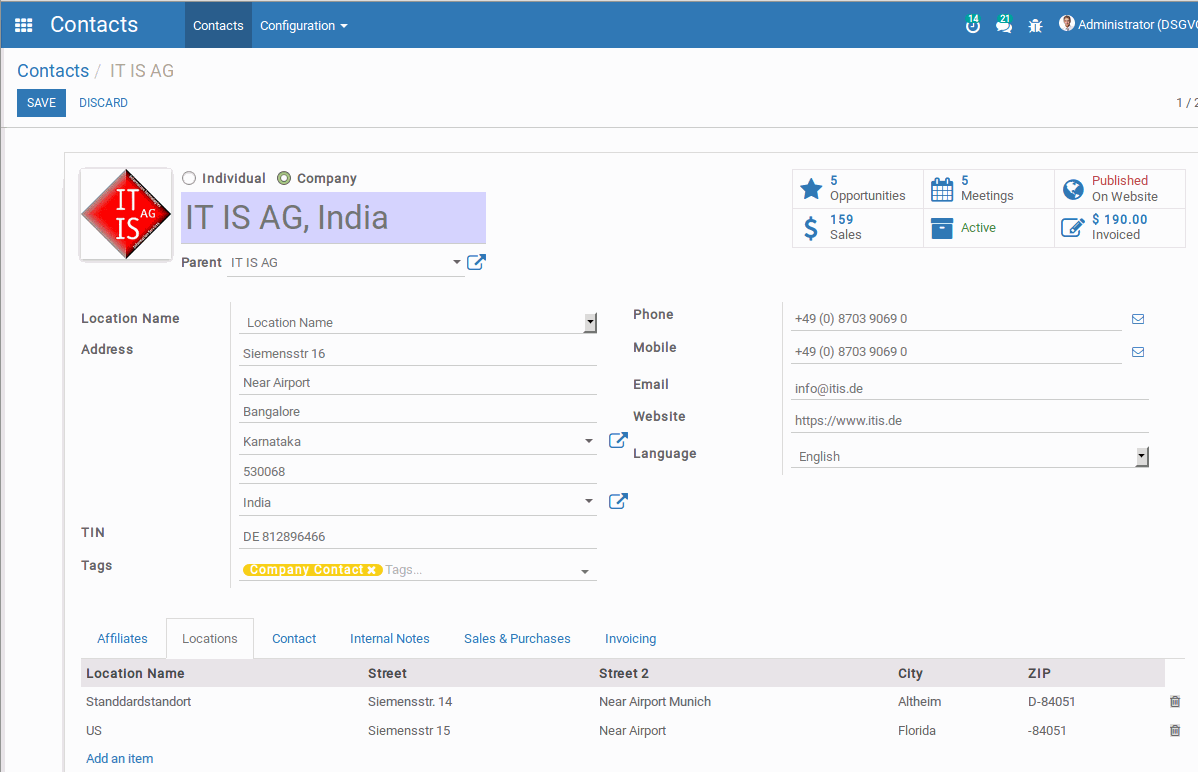
Task: Delete the Standdardstandort location row
Action: [1175, 702]
